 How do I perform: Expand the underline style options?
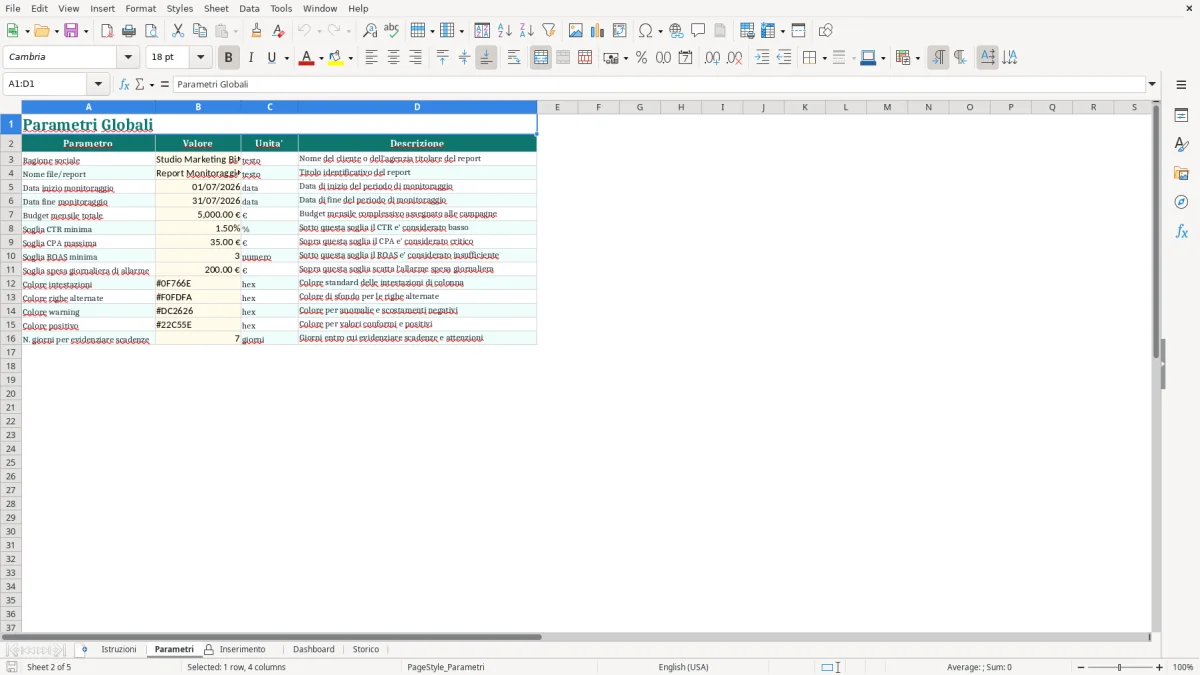287,58
